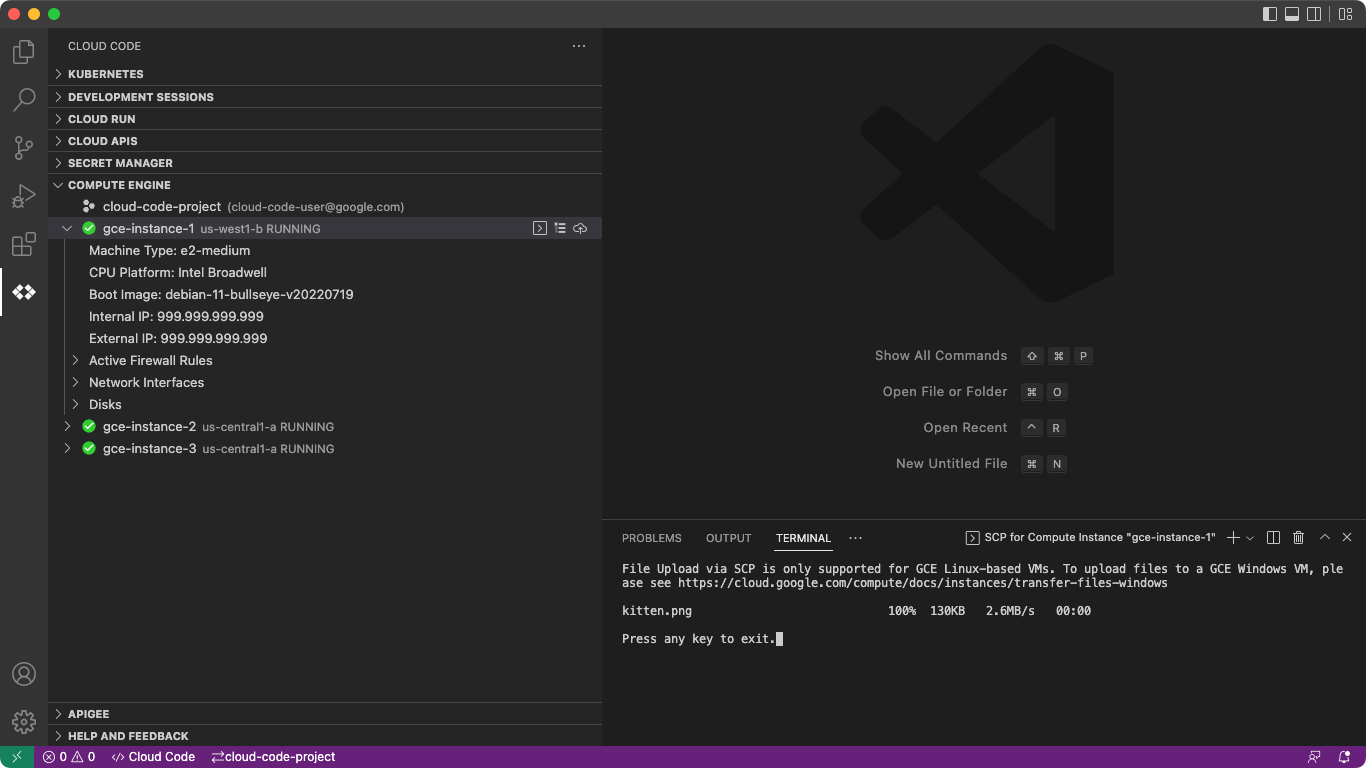Split the terminal panel
The image size is (1366, 768).
(x=1273, y=538)
